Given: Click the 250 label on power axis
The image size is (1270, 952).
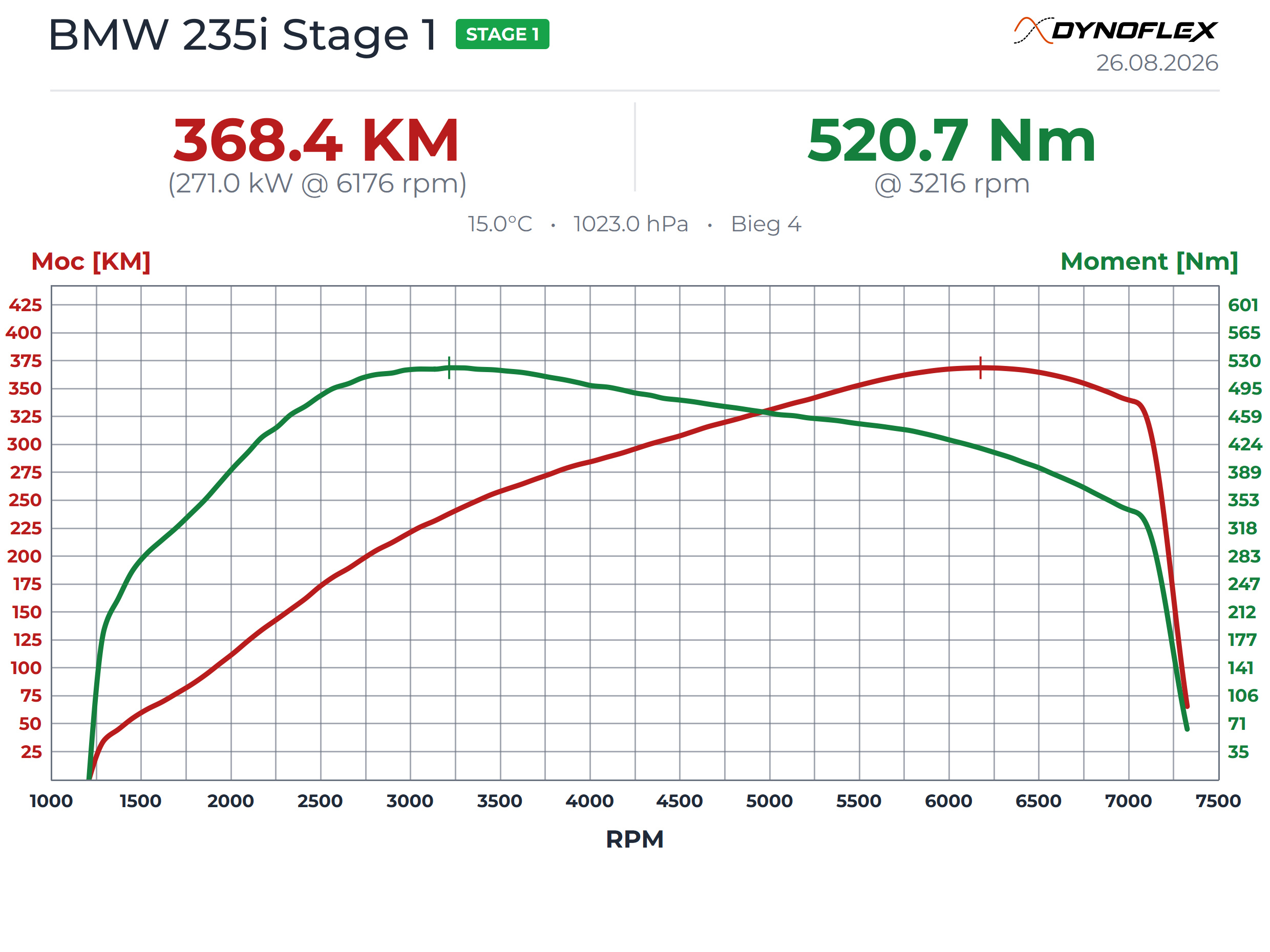Looking at the screenshot, I should (25, 501).
